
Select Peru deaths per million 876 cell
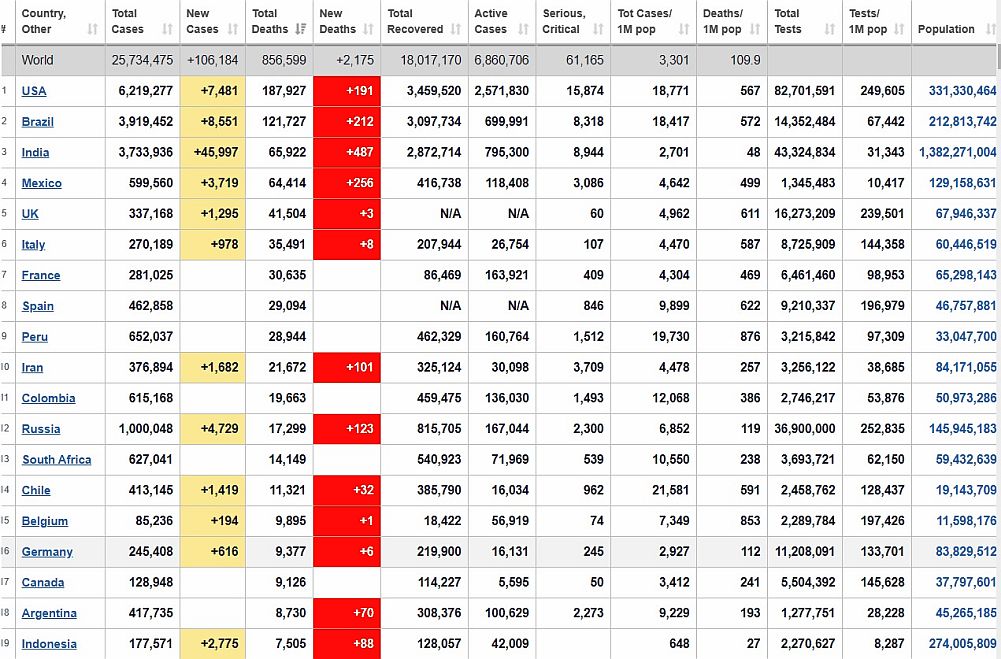(732, 337)
